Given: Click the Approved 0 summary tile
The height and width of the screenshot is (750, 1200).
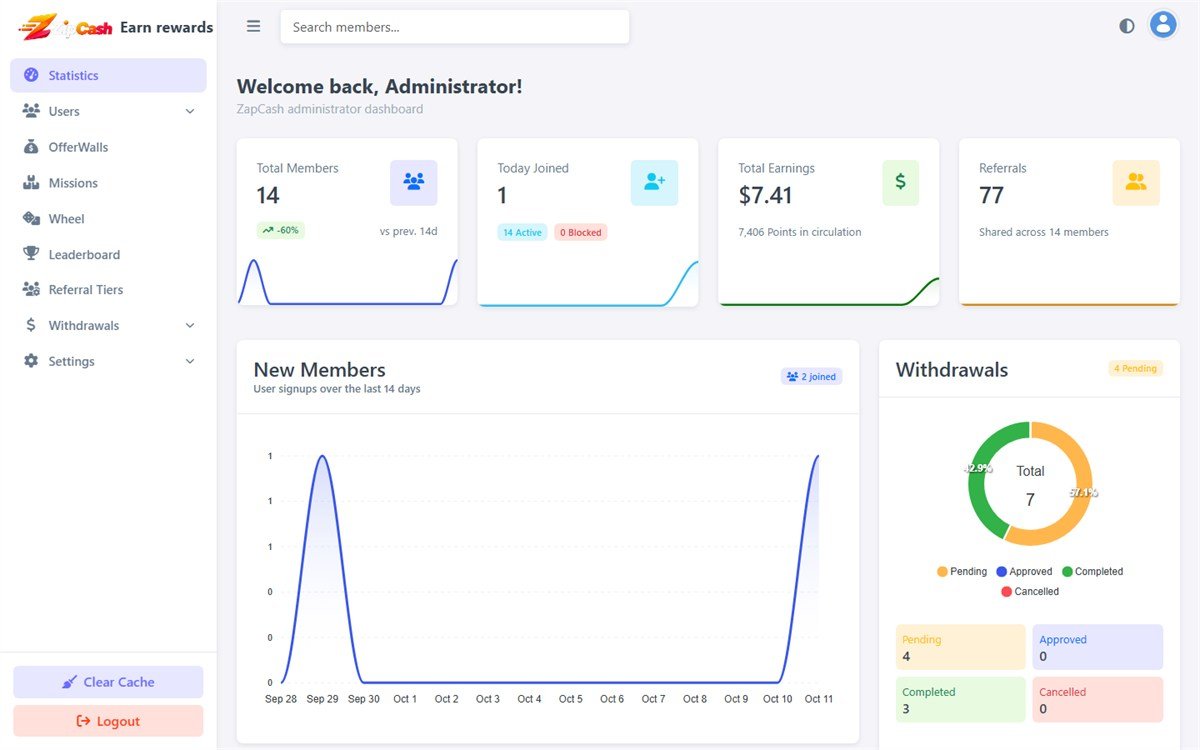Looking at the screenshot, I should (x=1097, y=647).
